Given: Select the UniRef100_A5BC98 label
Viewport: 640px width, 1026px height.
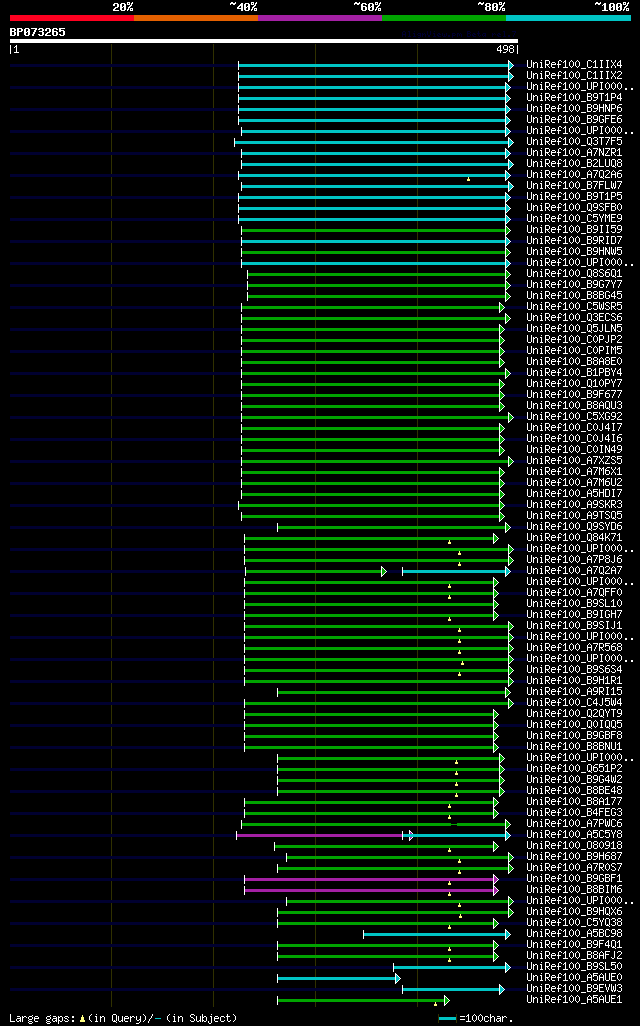Looking at the screenshot, I should [x=575, y=934].
